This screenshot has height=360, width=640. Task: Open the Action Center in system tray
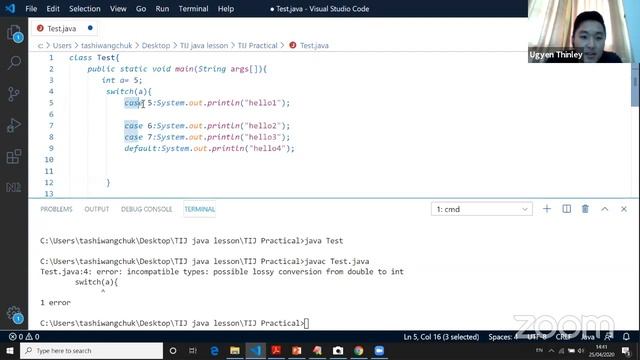pyautogui.click(x=626, y=351)
